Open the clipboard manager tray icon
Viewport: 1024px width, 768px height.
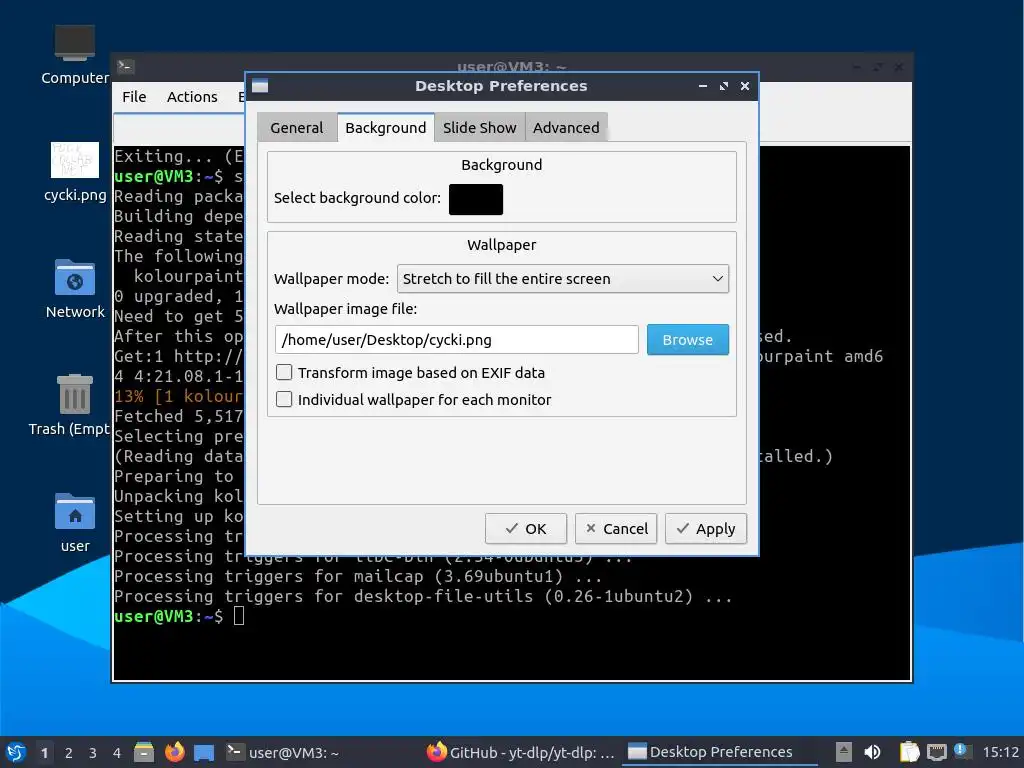909,752
